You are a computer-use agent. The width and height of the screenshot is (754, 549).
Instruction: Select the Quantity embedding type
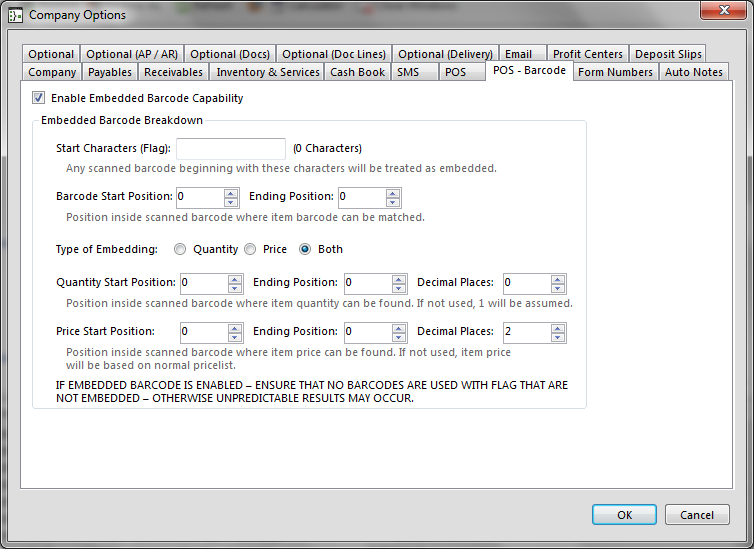[x=180, y=249]
